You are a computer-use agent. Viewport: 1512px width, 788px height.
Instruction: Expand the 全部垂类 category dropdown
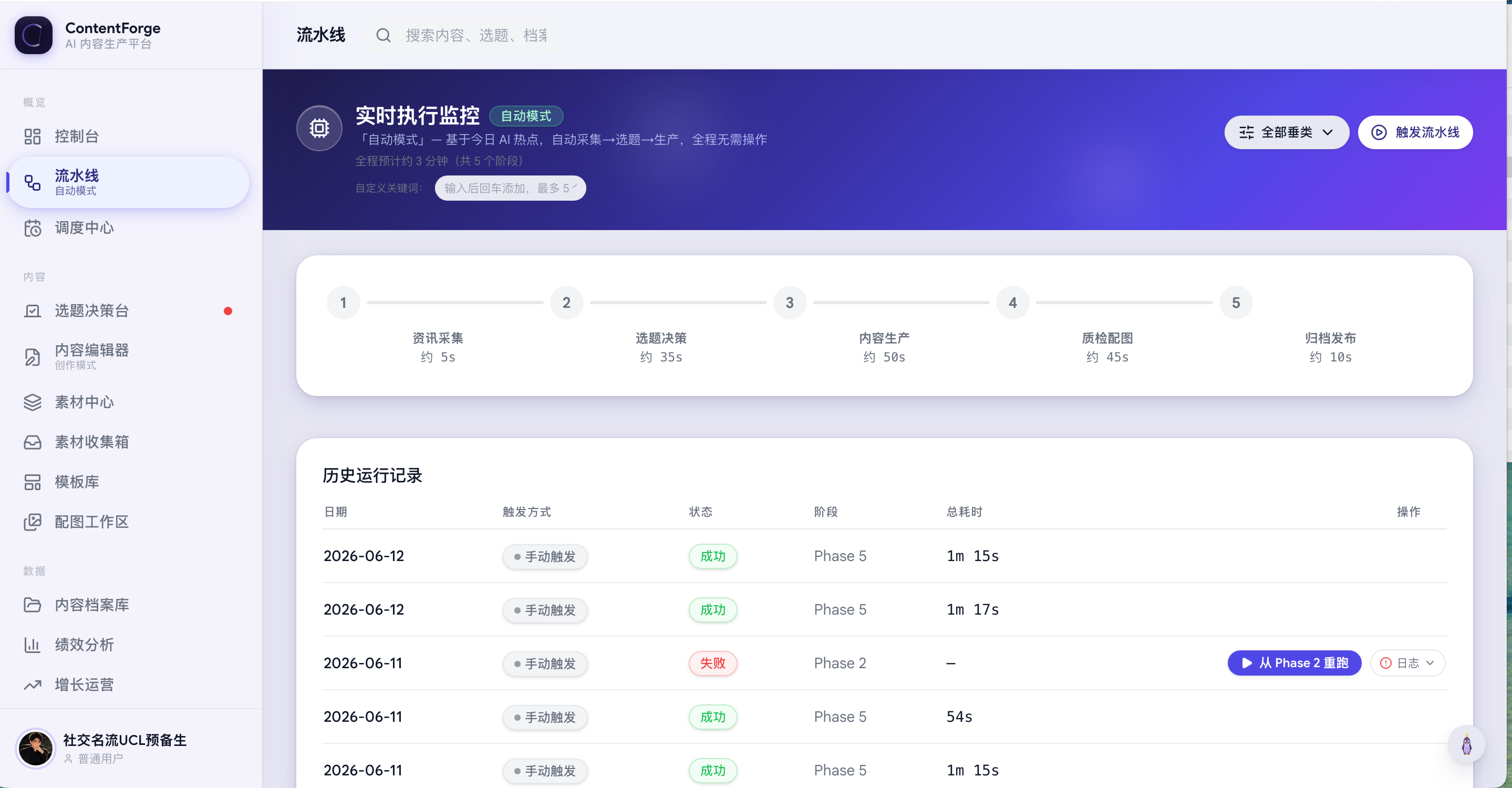click(x=1286, y=132)
